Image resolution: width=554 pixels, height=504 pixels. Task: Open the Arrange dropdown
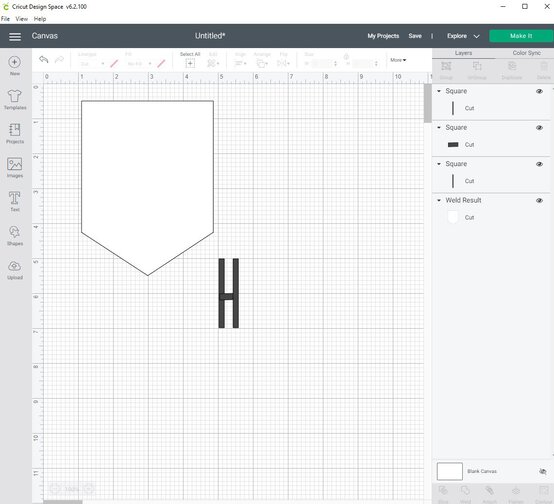pos(262,63)
